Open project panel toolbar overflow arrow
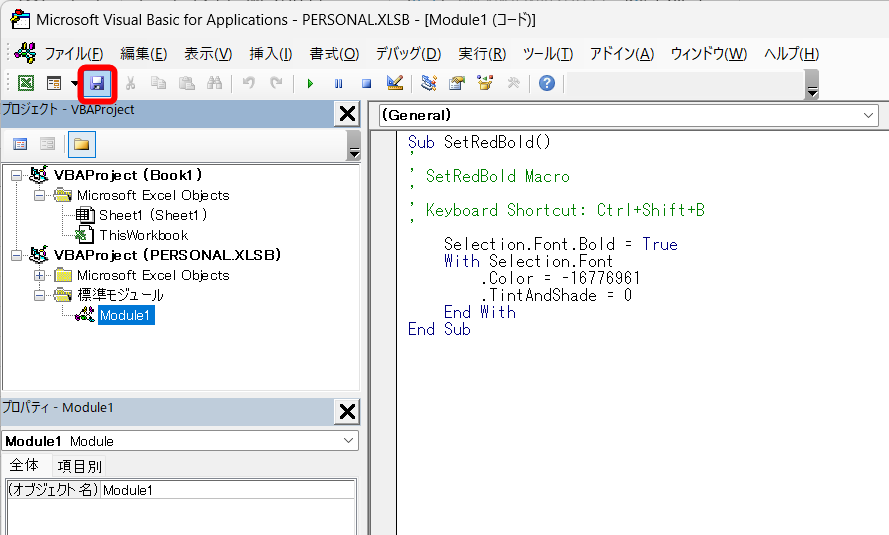 click(354, 145)
